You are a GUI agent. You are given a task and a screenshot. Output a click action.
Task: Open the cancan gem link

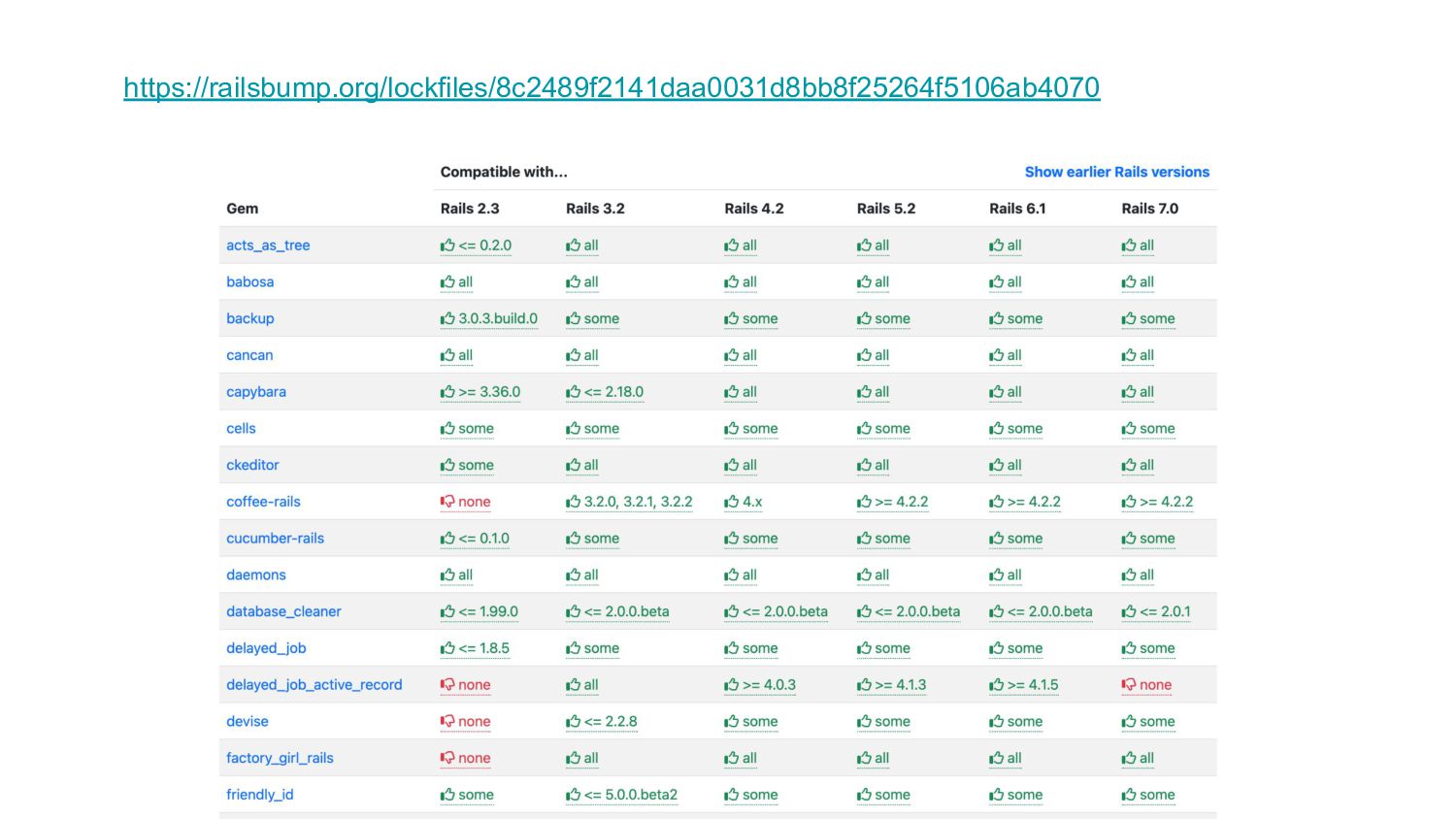(249, 355)
